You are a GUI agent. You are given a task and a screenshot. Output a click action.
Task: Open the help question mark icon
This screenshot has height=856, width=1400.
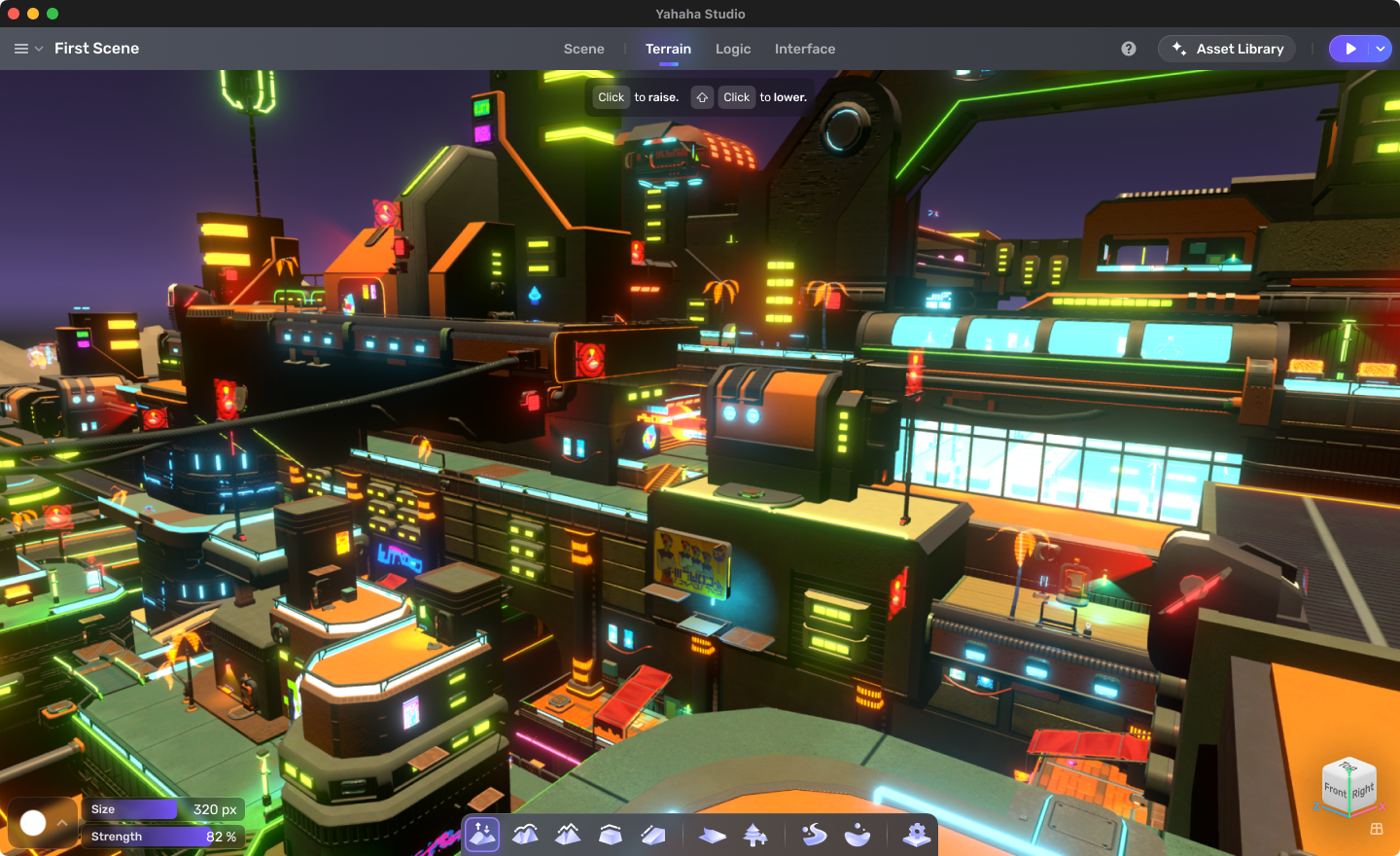coord(1126,48)
